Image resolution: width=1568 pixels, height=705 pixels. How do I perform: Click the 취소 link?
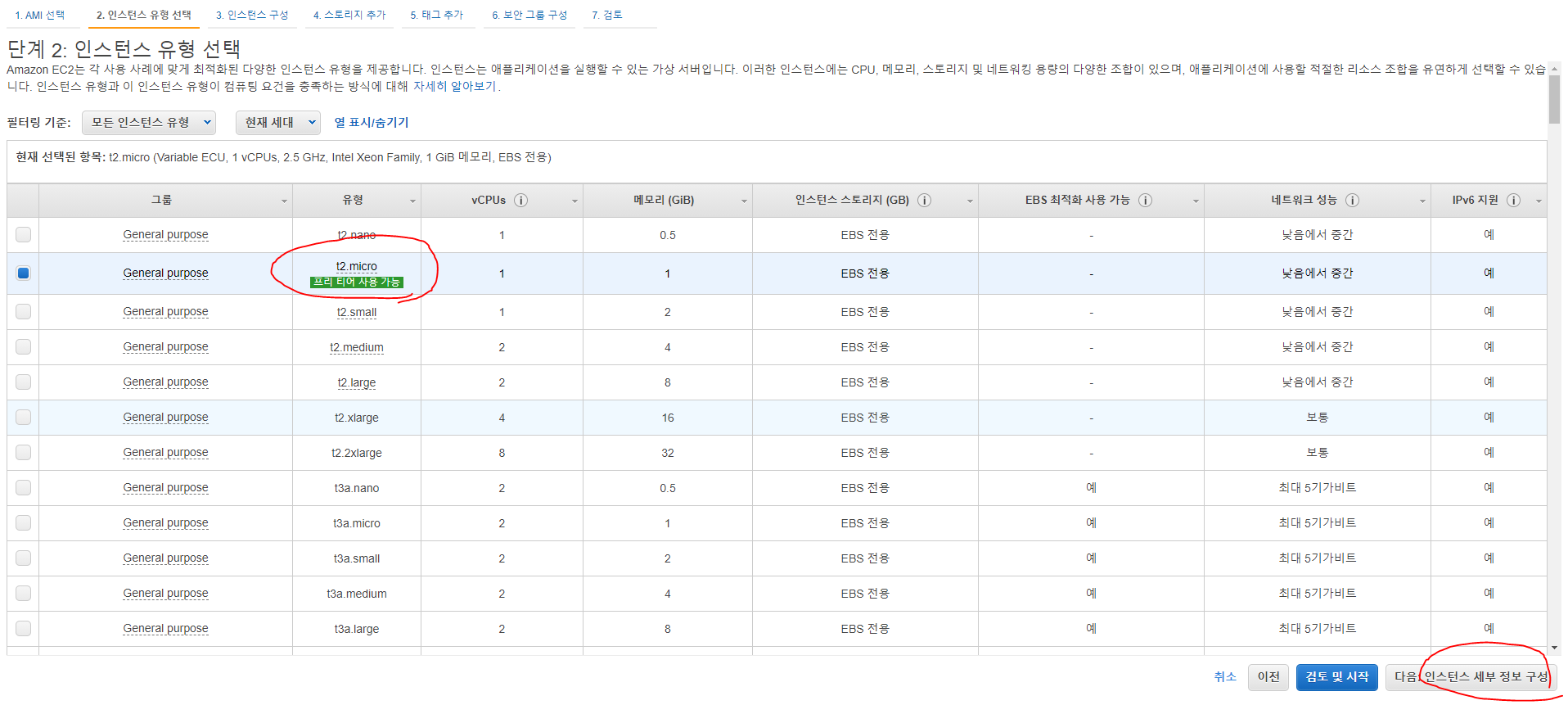coord(1225,677)
